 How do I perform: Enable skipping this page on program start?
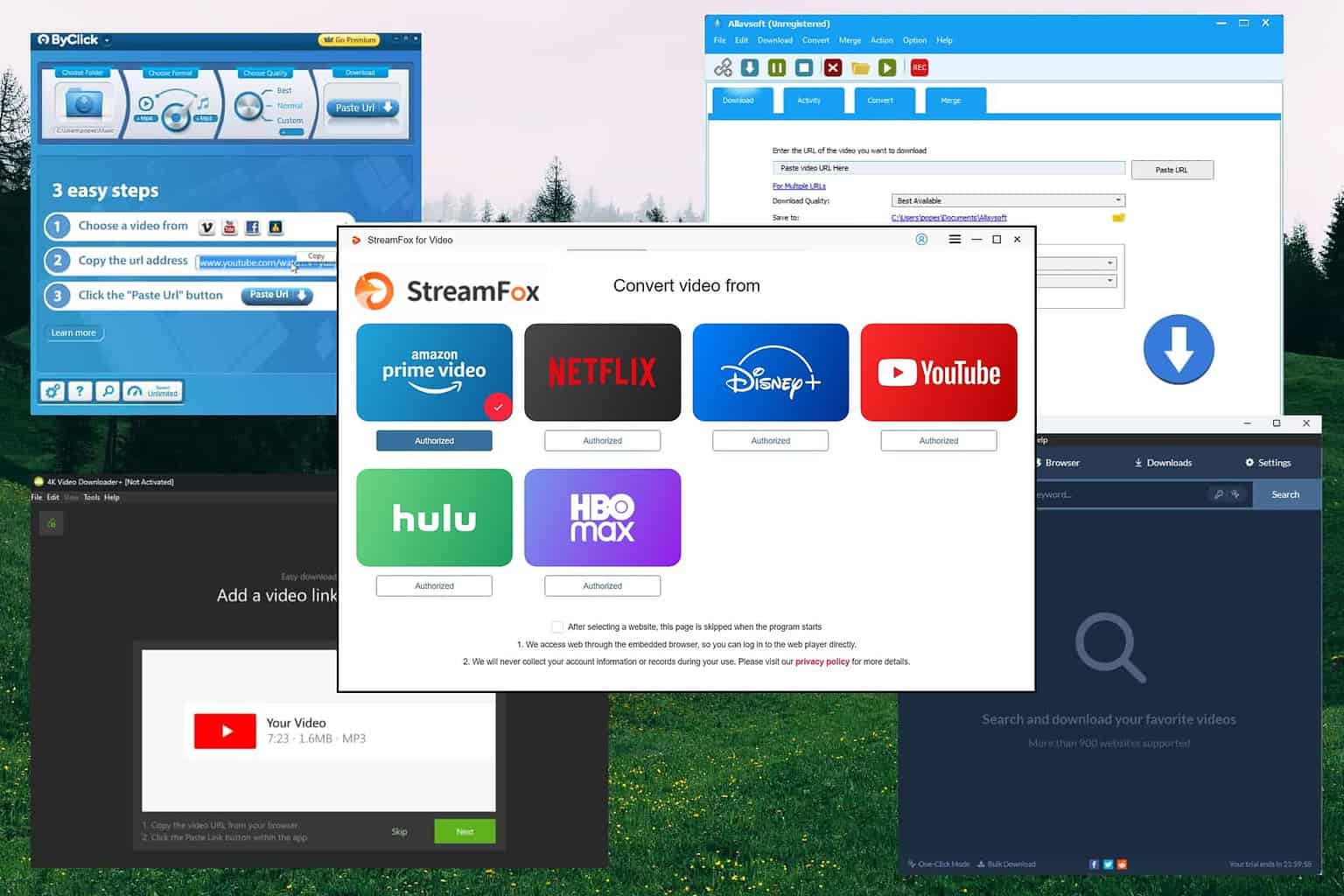(557, 626)
